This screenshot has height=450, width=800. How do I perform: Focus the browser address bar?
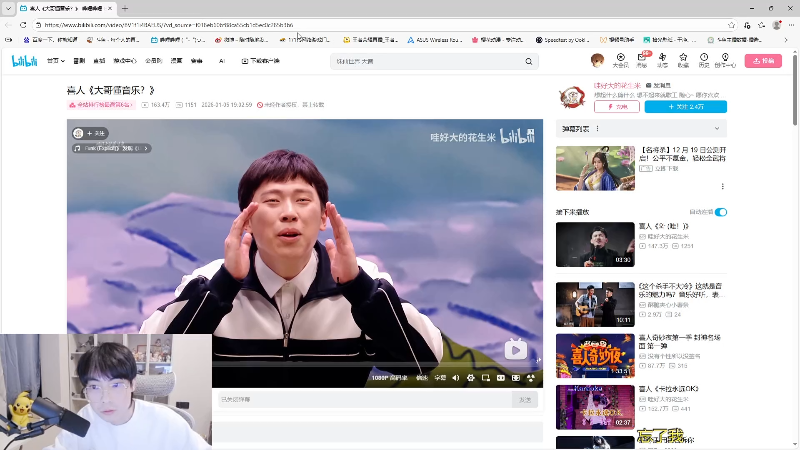click(383, 24)
